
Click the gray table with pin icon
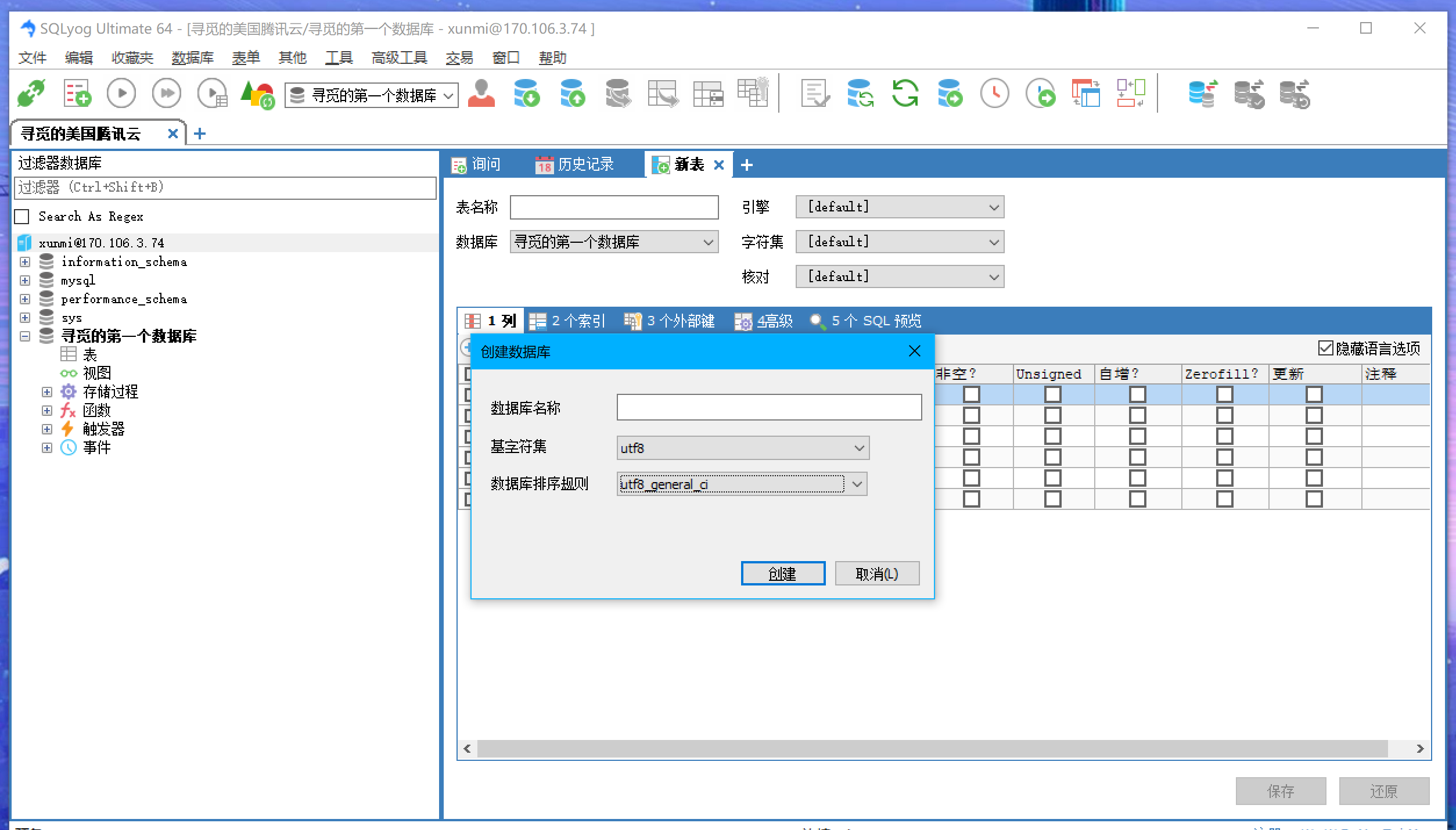tap(753, 92)
